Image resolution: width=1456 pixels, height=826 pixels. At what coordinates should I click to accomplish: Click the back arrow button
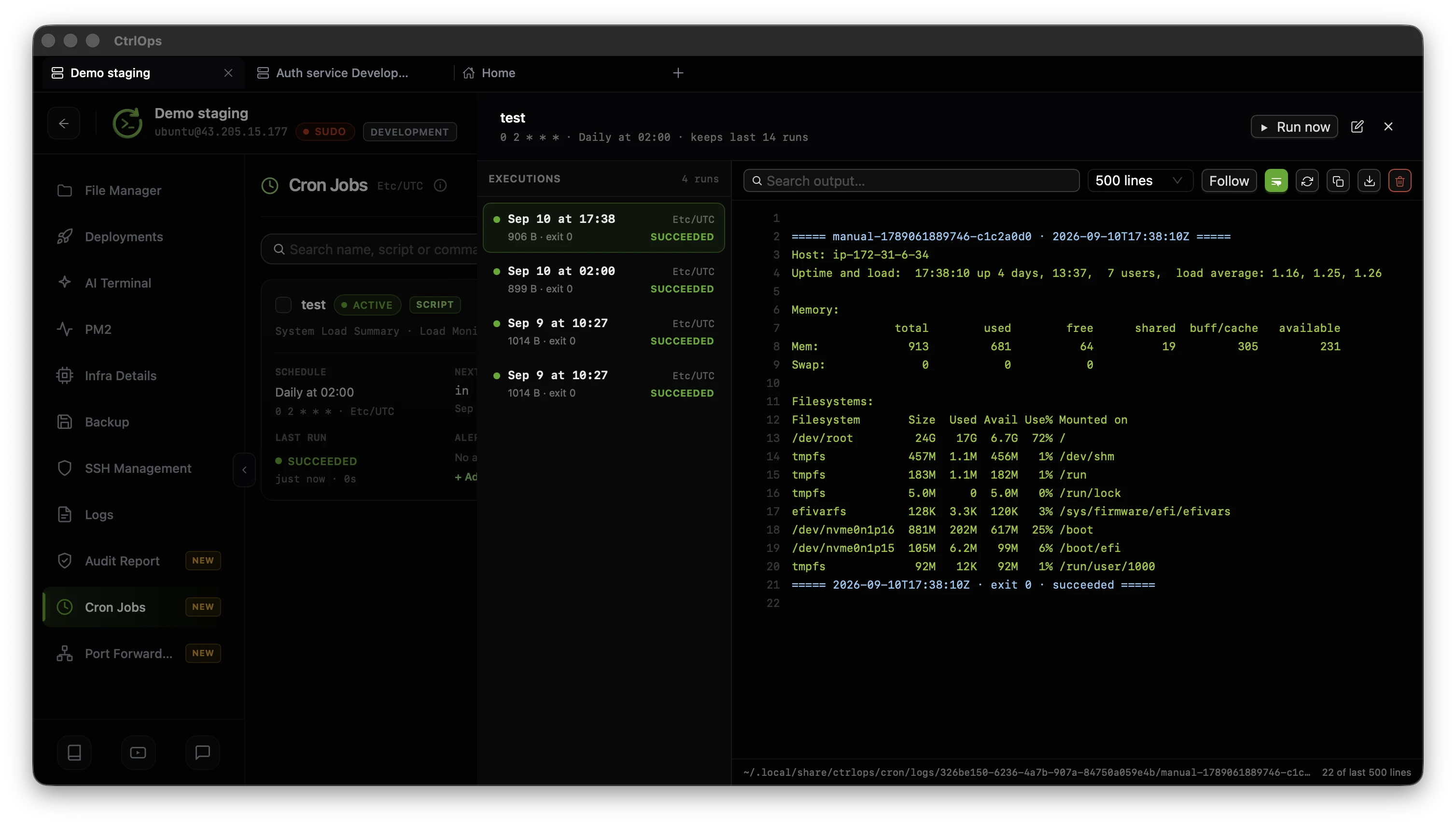click(64, 123)
